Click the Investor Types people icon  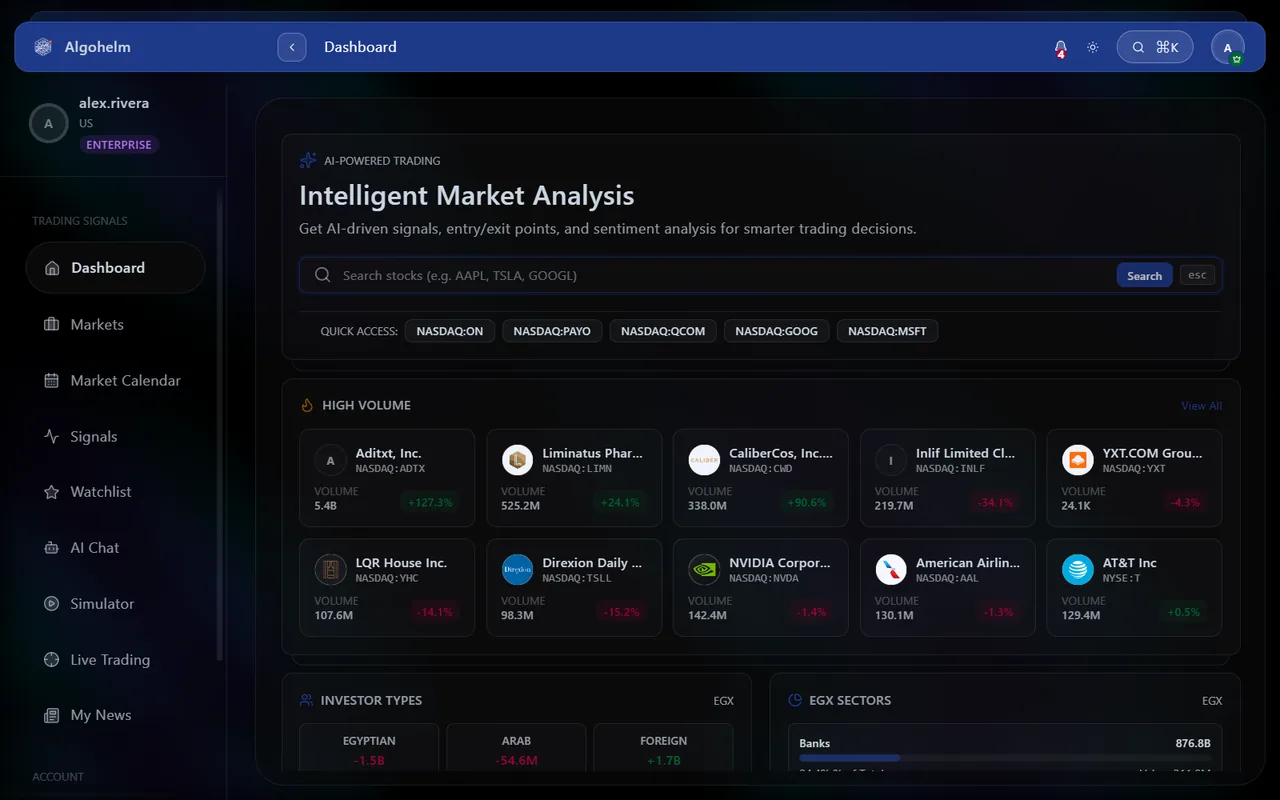point(306,700)
